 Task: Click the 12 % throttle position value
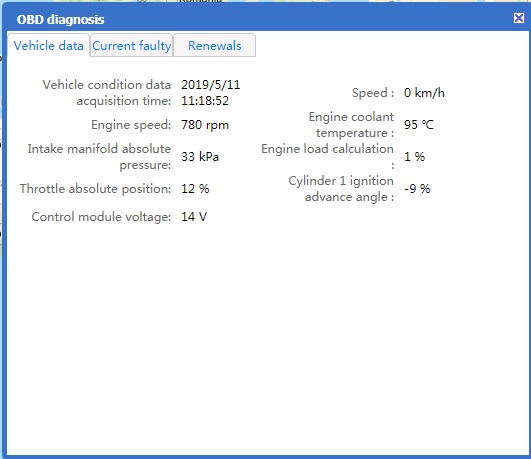[x=195, y=188]
